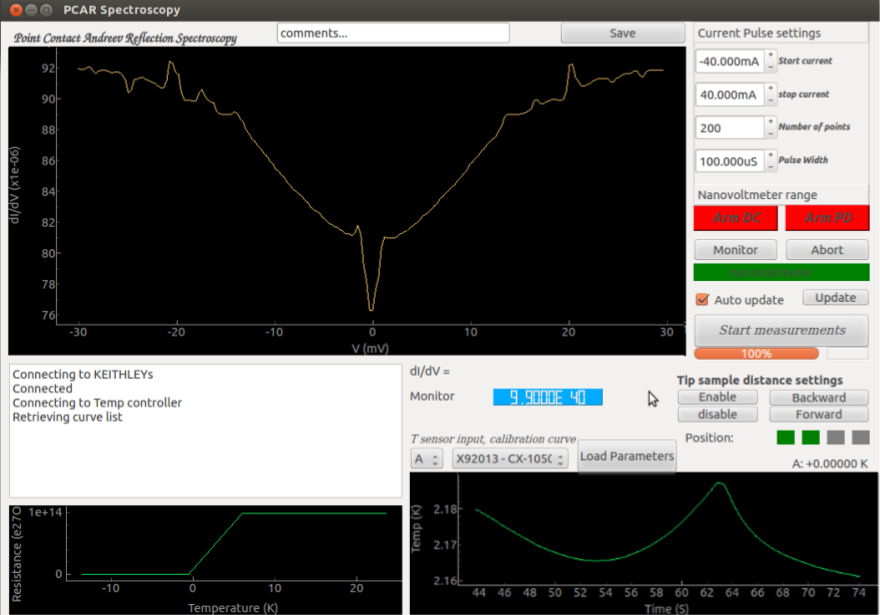Click the Abort button
Screen dimensions: 880x615
point(827,250)
